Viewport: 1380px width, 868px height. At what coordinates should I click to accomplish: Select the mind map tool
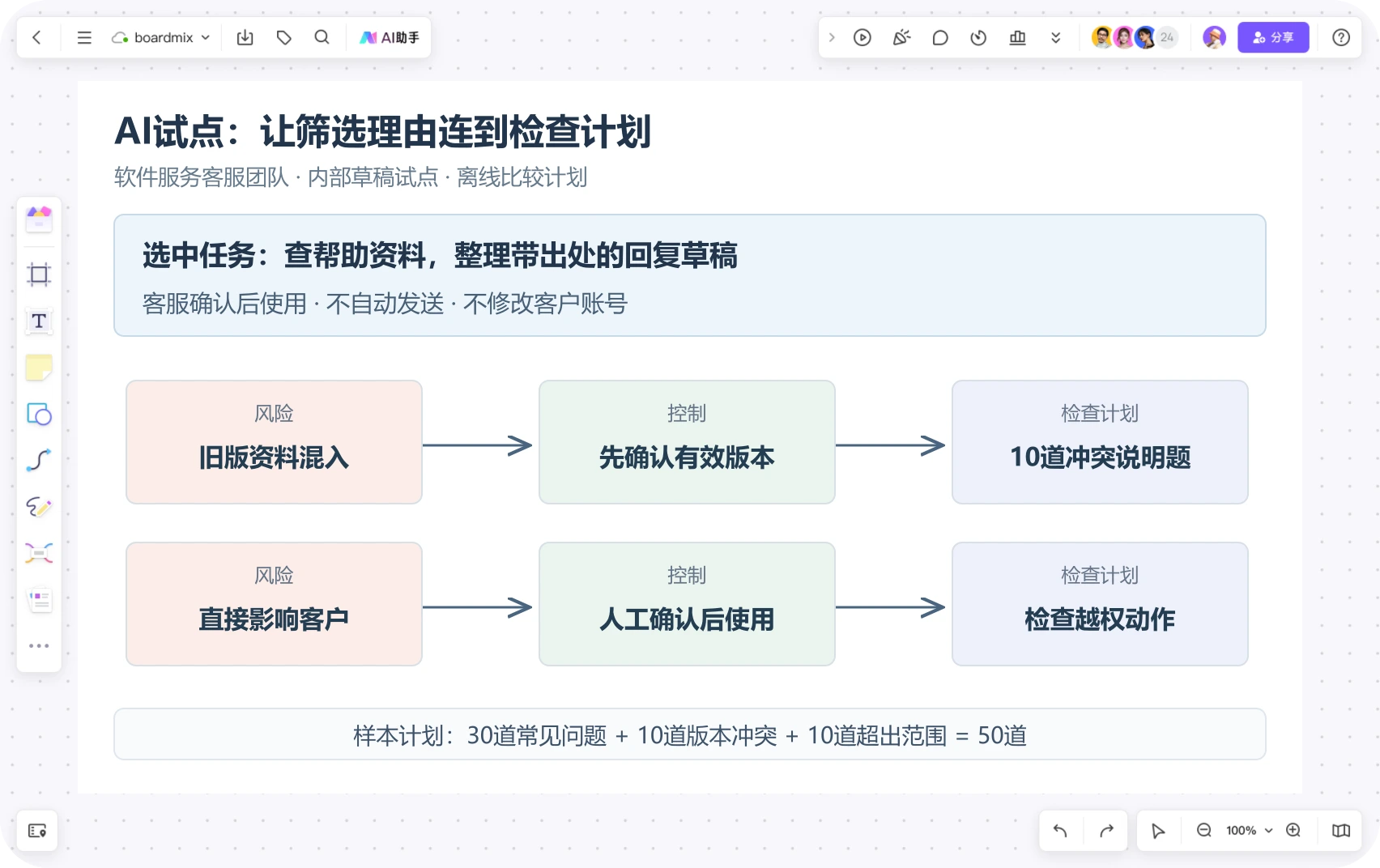coord(39,554)
